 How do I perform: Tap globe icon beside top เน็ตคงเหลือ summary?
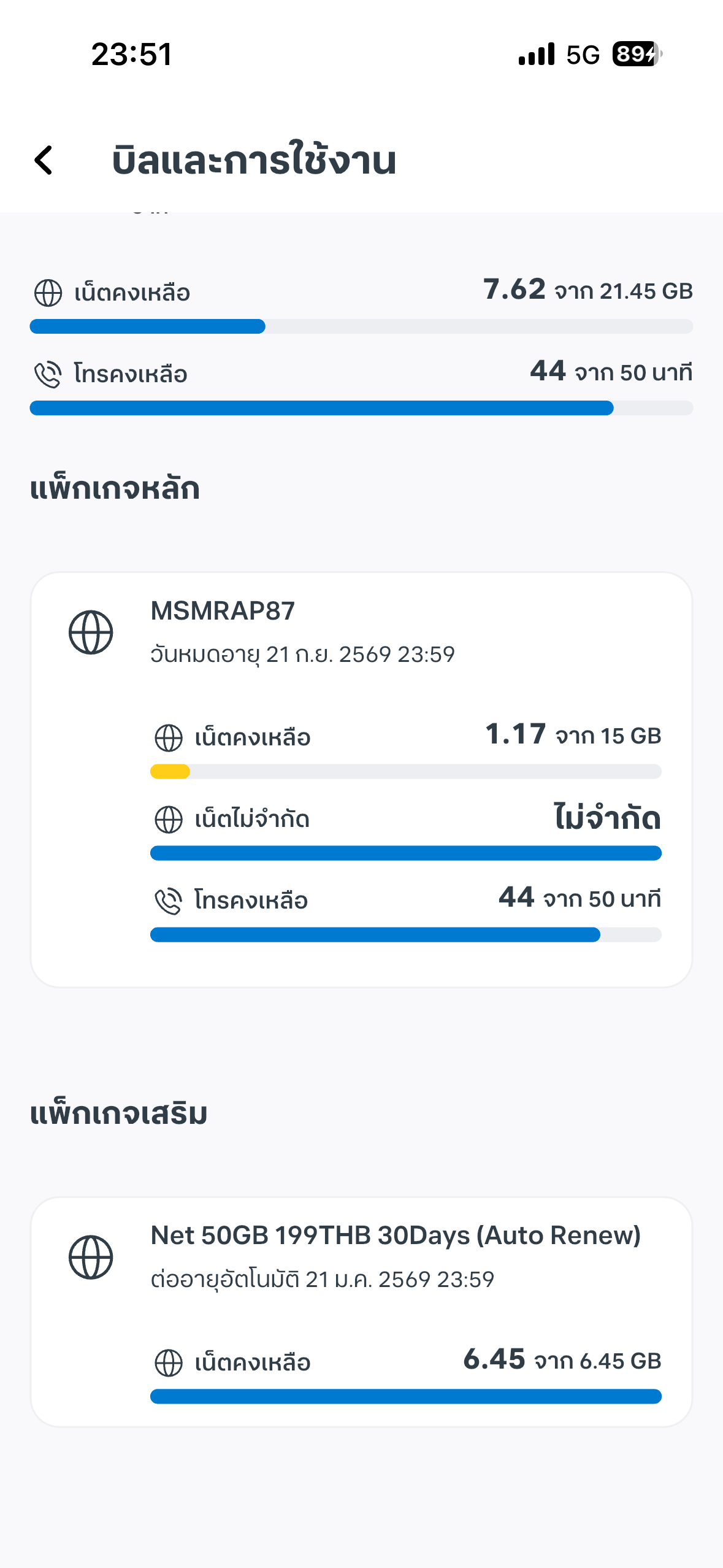click(48, 293)
